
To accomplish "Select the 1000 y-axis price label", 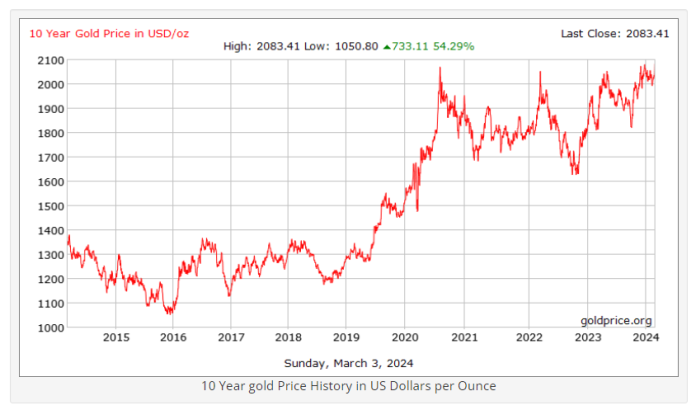I will [52, 328].
